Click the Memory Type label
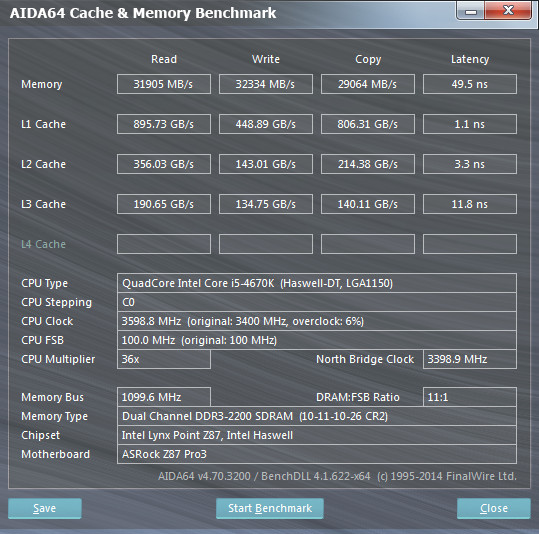Screen dimensions: 539x534 click(x=54, y=416)
